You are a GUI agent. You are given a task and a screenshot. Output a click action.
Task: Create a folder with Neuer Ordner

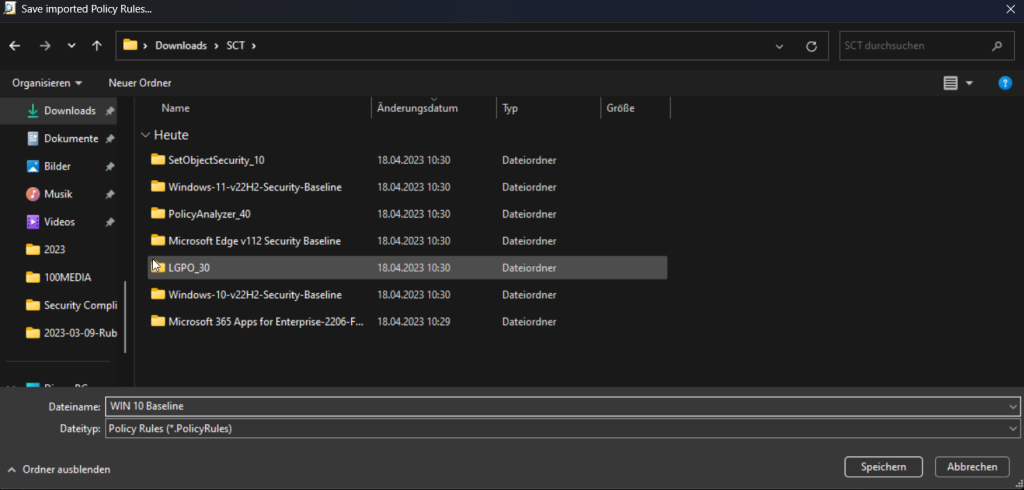pos(140,83)
